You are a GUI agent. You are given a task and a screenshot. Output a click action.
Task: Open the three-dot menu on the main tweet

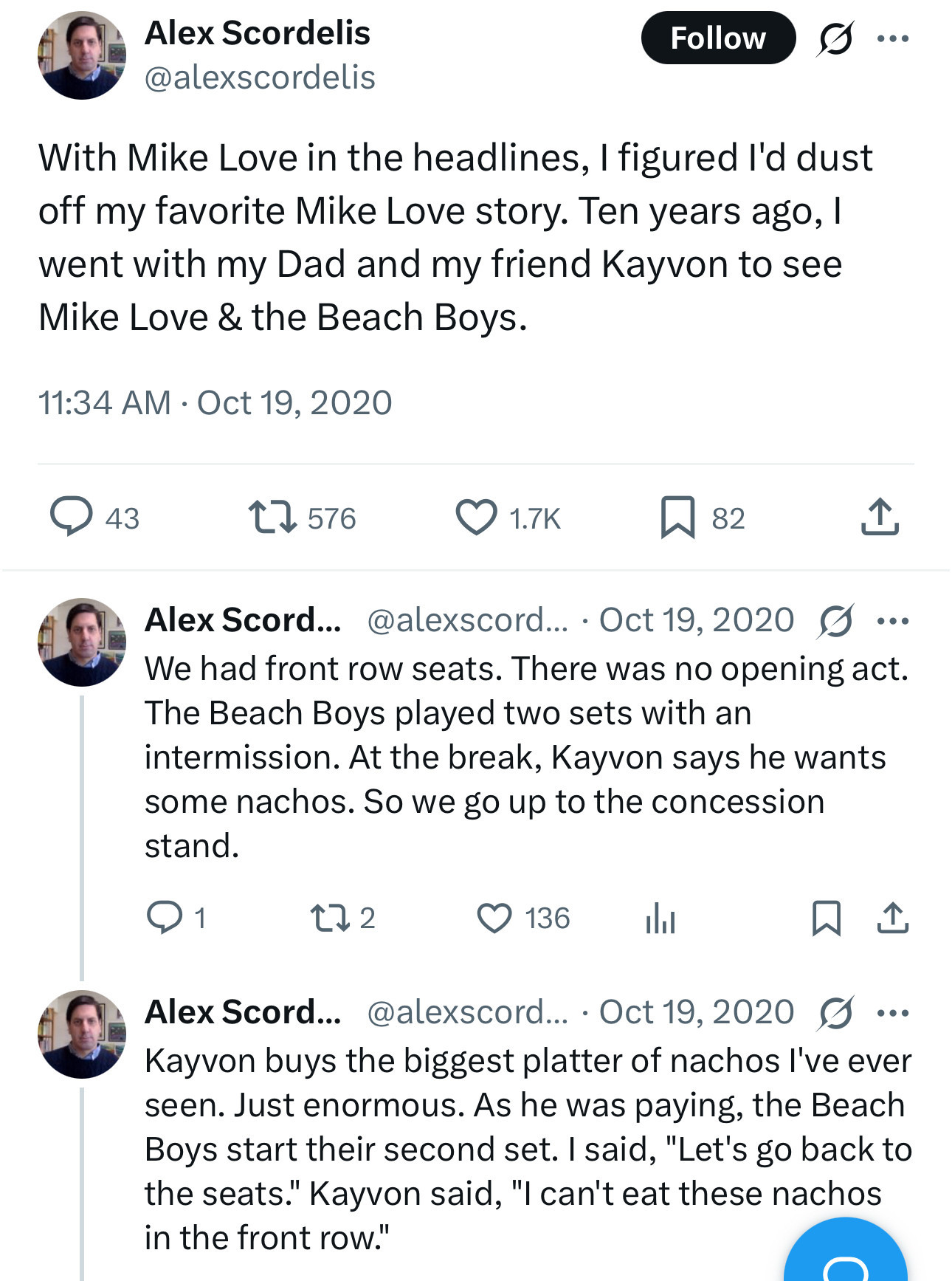pyautogui.click(x=893, y=38)
